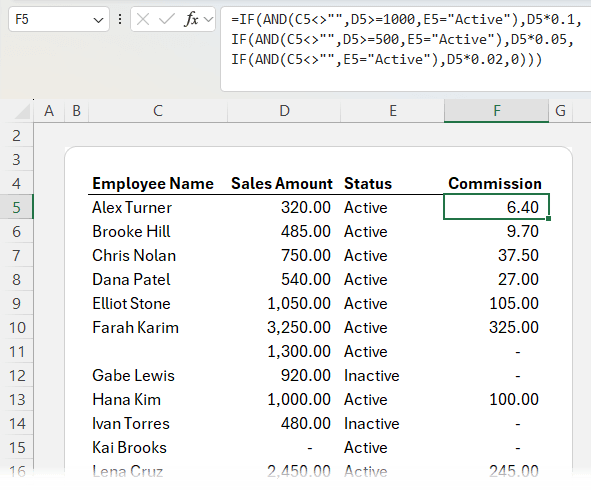Click Ivan Torres's Inactive status cell

(x=392, y=424)
